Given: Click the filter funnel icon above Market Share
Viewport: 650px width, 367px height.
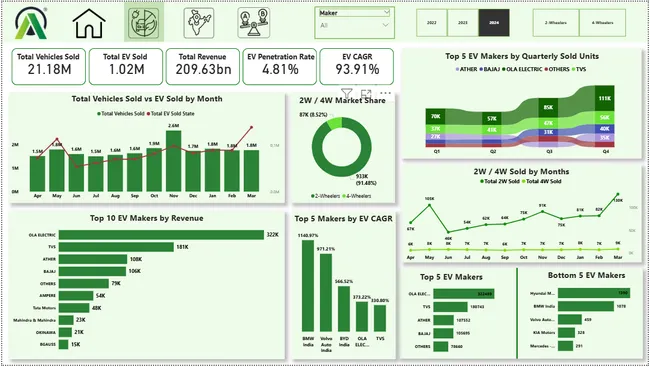Looking at the screenshot, I should click(347, 93).
